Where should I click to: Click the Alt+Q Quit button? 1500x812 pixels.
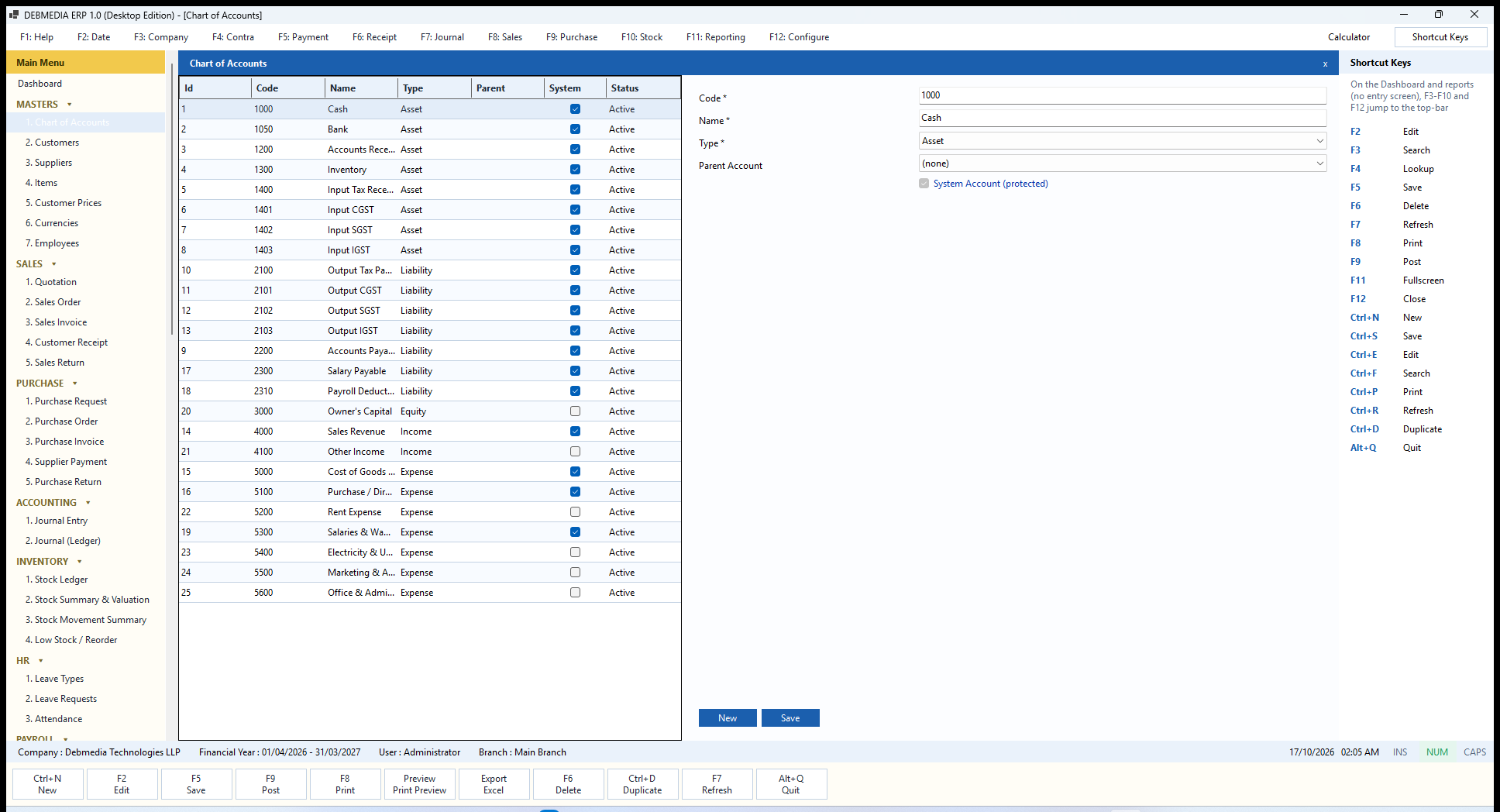coord(791,784)
